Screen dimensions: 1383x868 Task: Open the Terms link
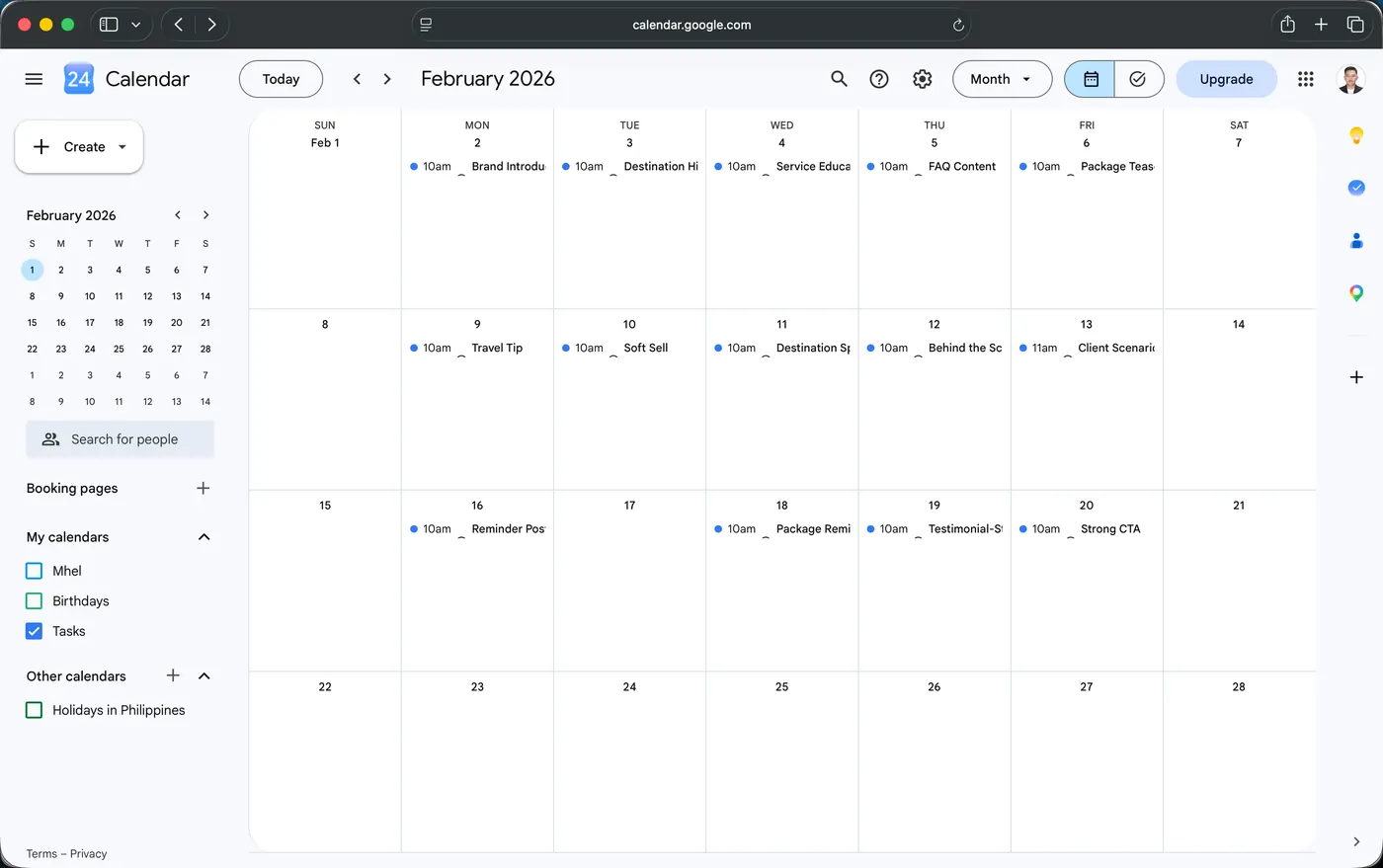[x=41, y=854]
